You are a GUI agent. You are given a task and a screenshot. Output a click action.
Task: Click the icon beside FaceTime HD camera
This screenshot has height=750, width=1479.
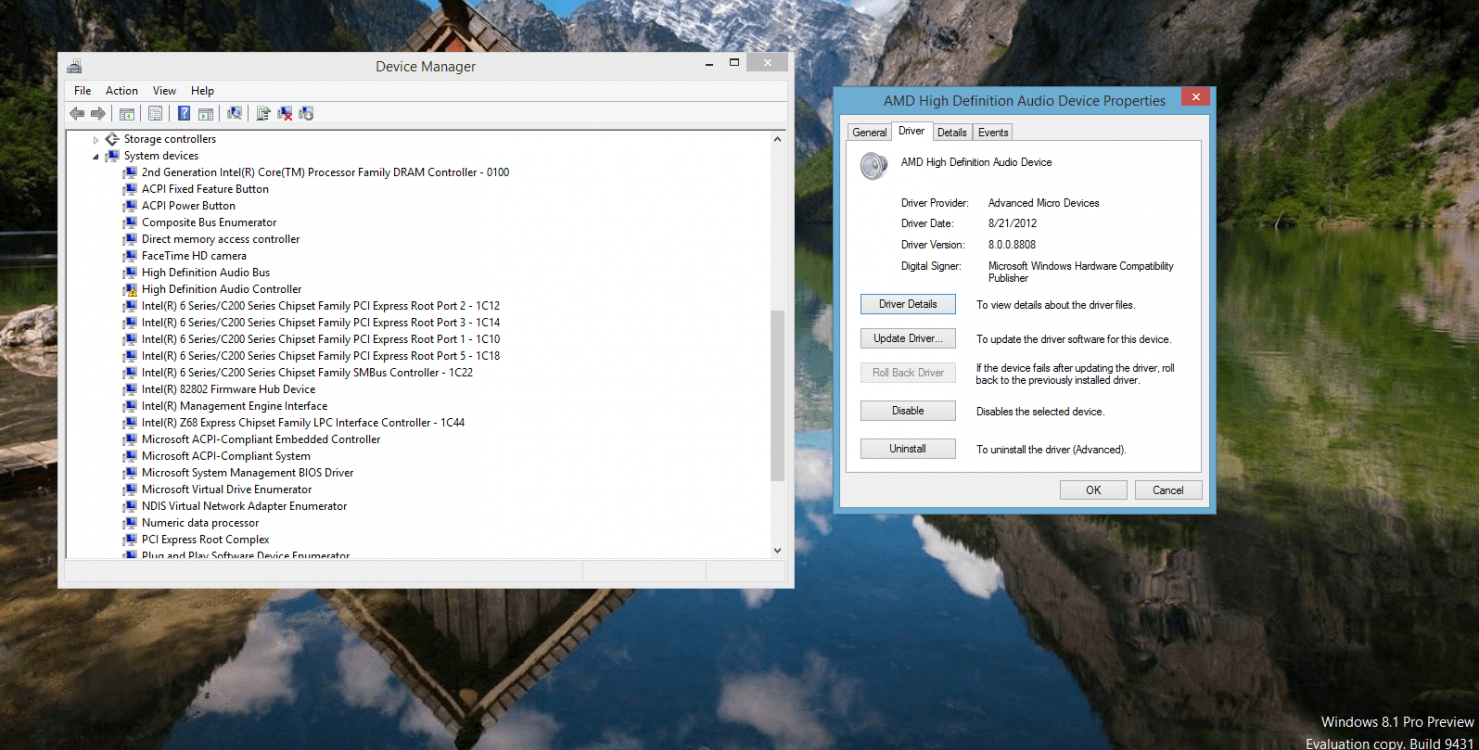click(129, 256)
